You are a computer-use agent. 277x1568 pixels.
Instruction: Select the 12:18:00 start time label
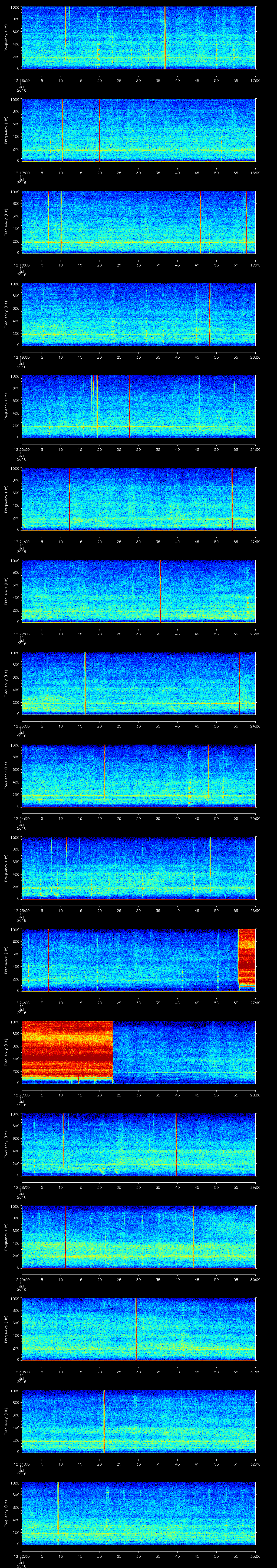pos(21,265)
